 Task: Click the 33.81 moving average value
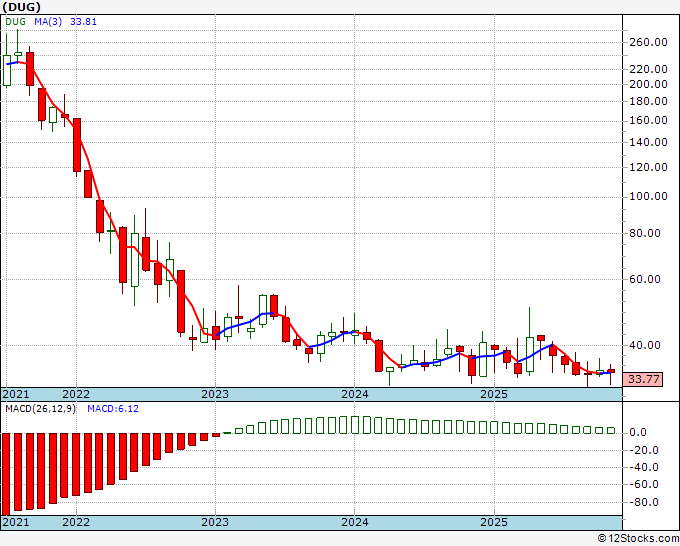83,22
